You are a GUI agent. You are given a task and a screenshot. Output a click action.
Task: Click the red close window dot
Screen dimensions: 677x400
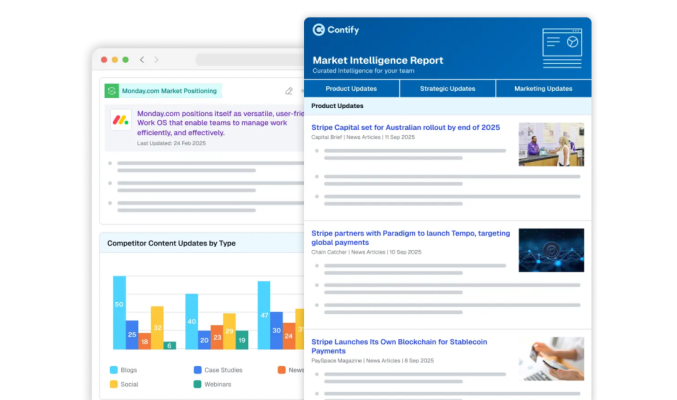coord(104,60)
